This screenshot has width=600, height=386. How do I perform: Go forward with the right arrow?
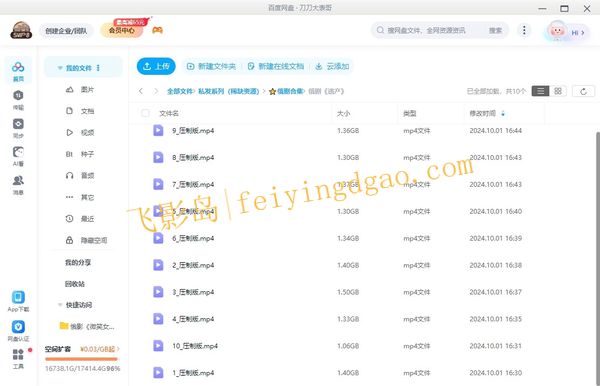point(156,91)
